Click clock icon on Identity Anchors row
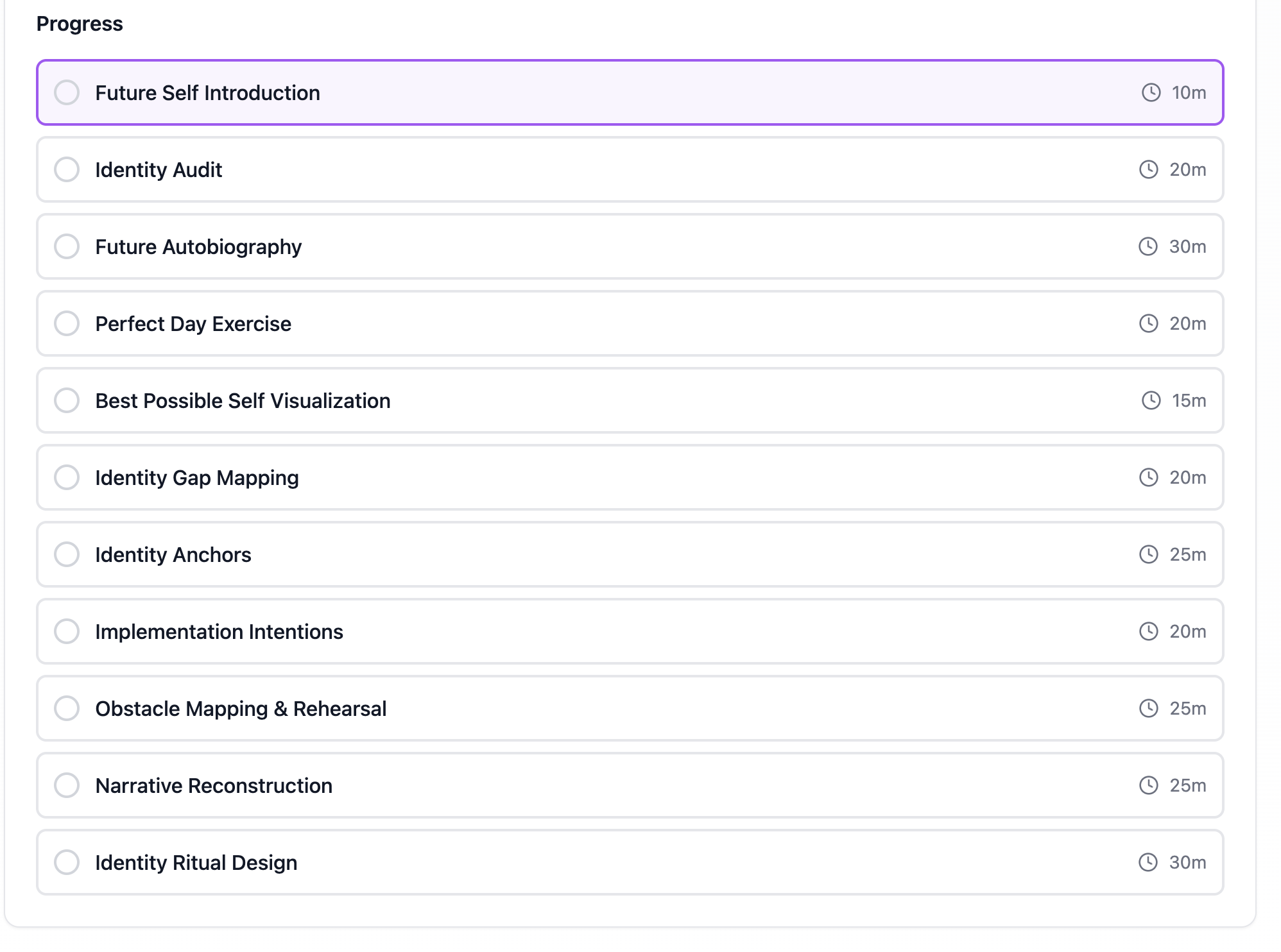1281x952 pixels. (1148, 554)
